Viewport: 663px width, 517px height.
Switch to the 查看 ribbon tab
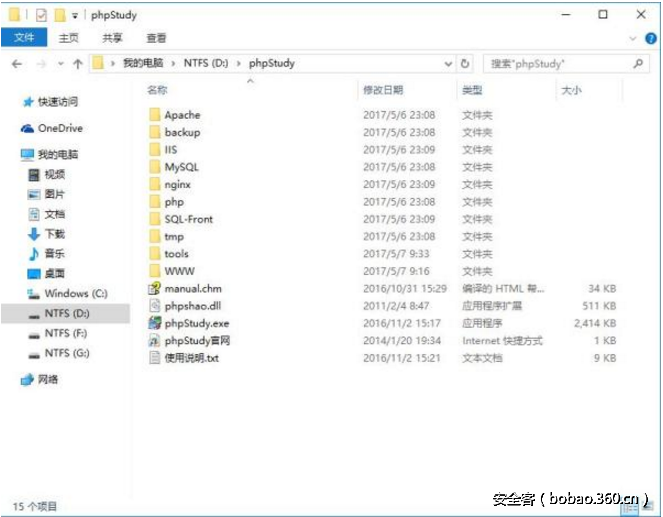point(156,38)
